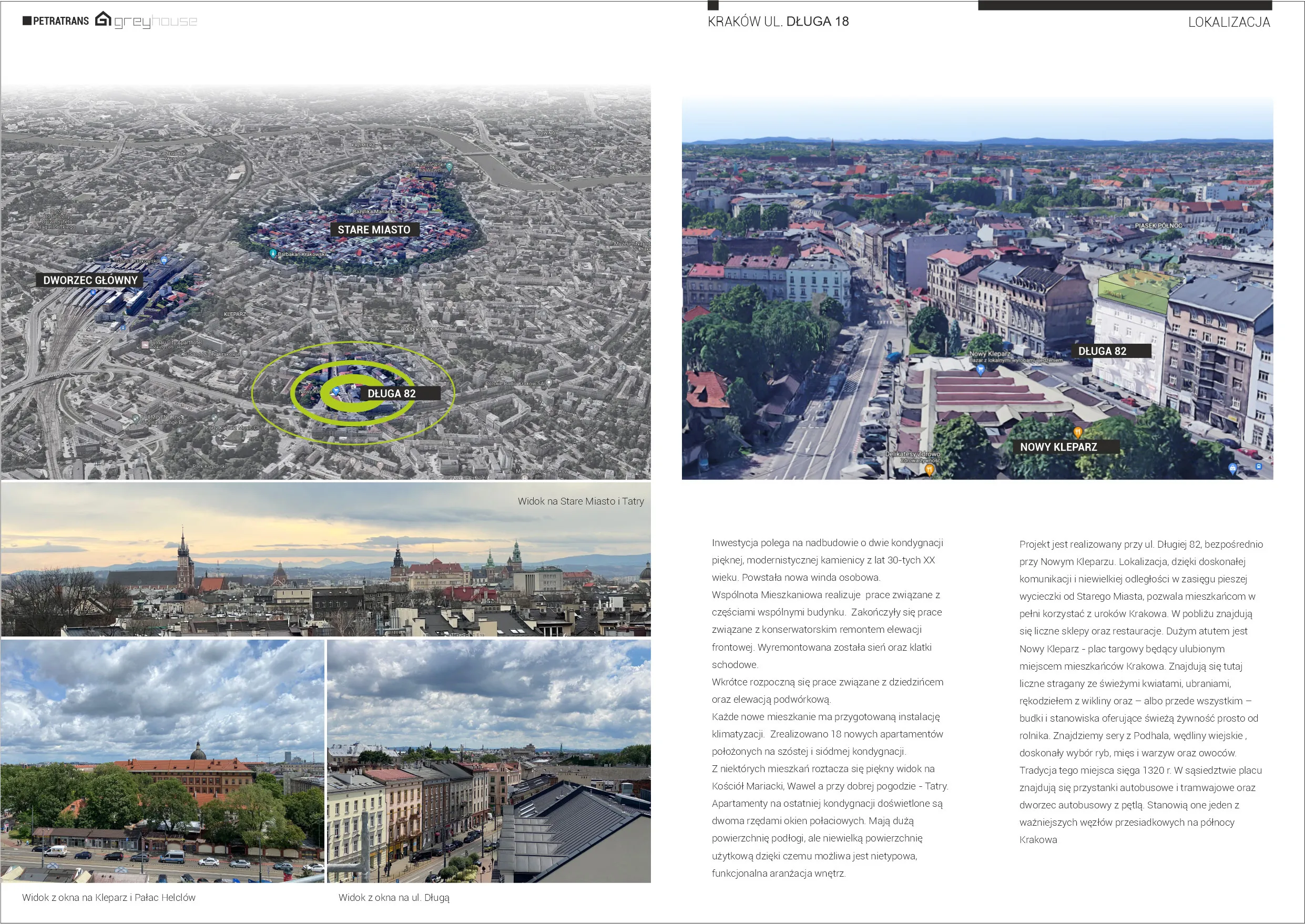Click the NOWY KLEPARZ label on aerial photo
This screenshot has width=1305, height=924.
coord(1058,447)
